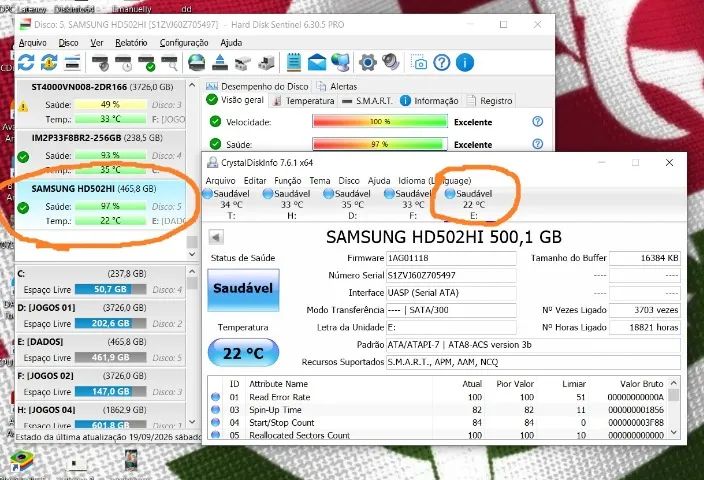This screenshot has height=480, width=704.
Task: Click the Velocidade 100 % bar
Action: tap(380, 122)
